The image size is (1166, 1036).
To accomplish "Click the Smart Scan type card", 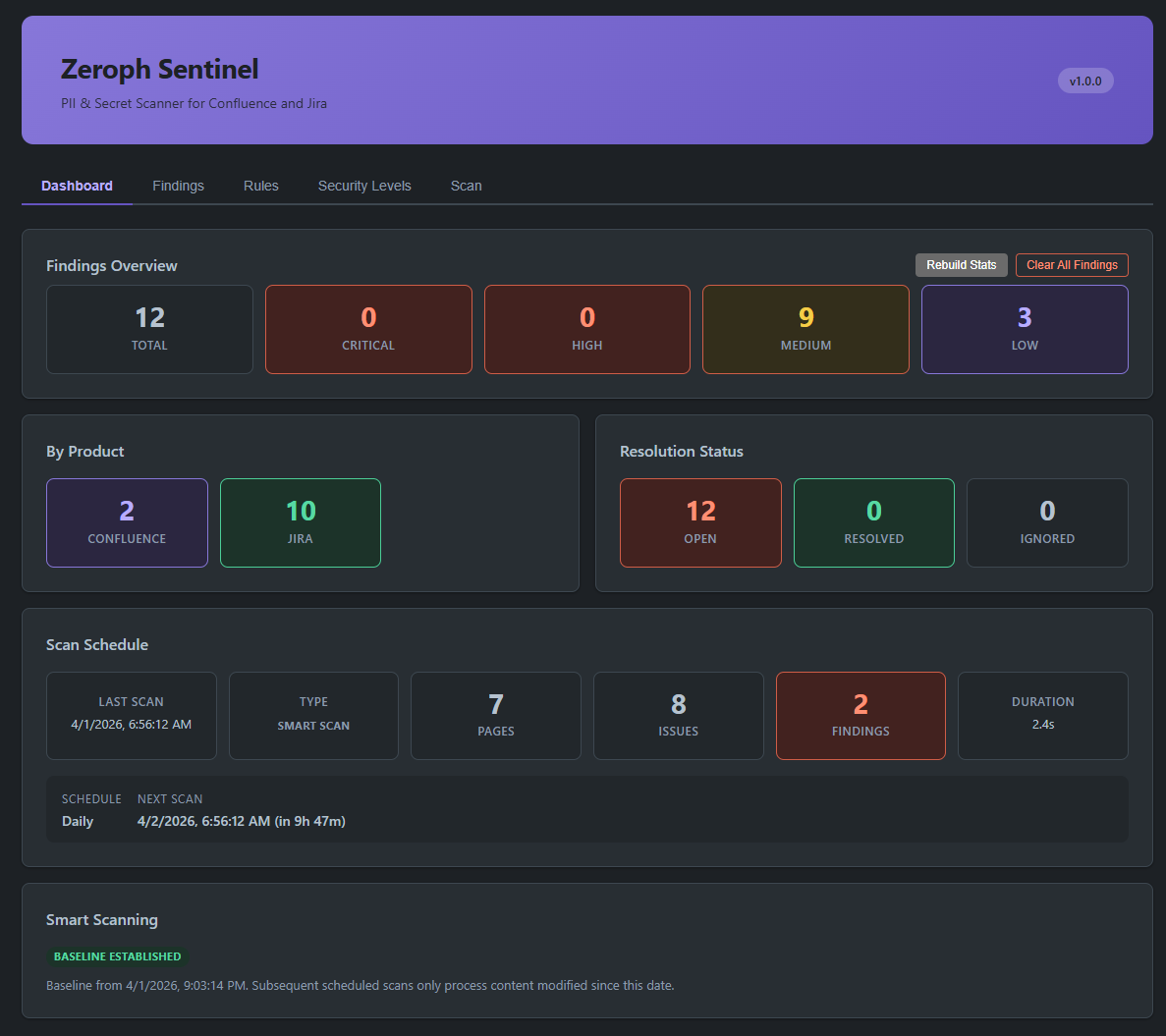I will pyautogui.click(x=313, y=716).
